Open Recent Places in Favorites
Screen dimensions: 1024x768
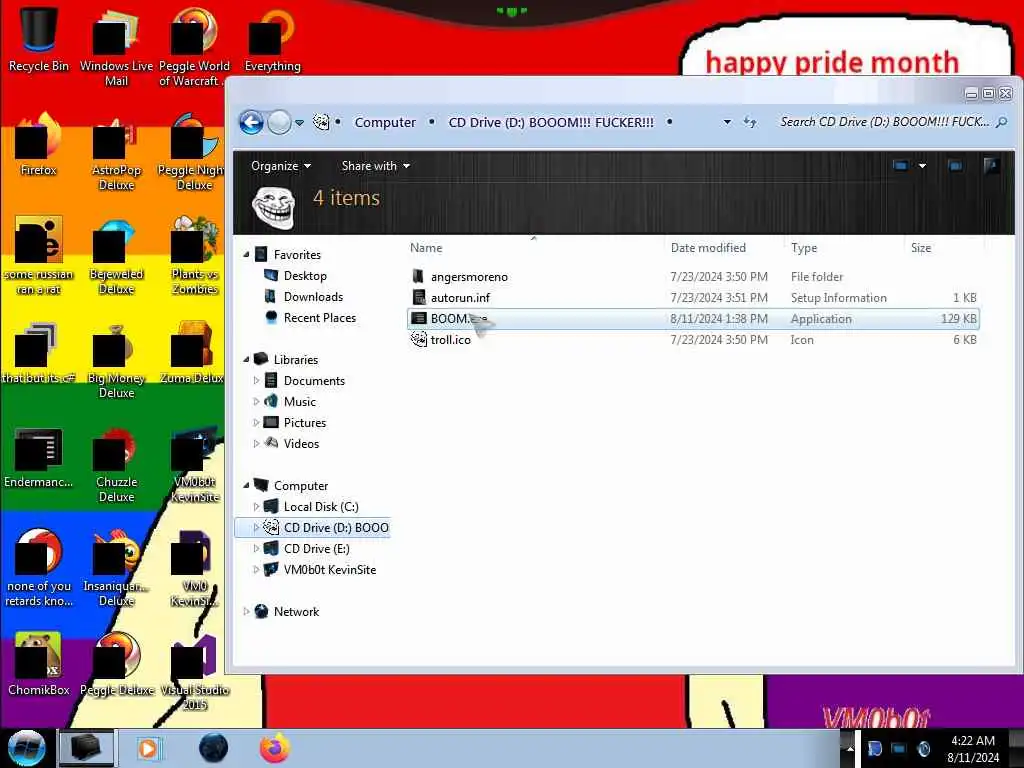(319, 317)
